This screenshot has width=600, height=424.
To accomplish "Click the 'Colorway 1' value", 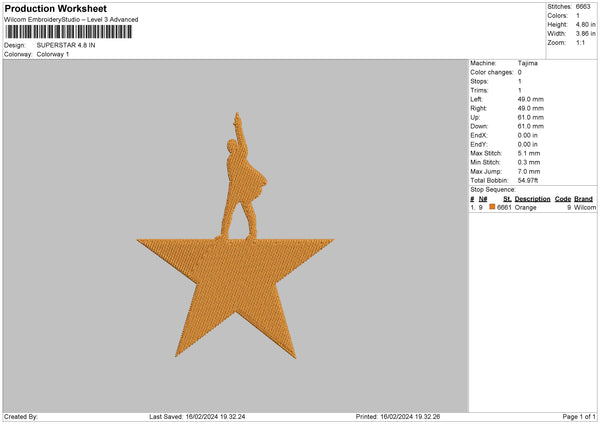I will pyautogui.click(x=53, y=54).
